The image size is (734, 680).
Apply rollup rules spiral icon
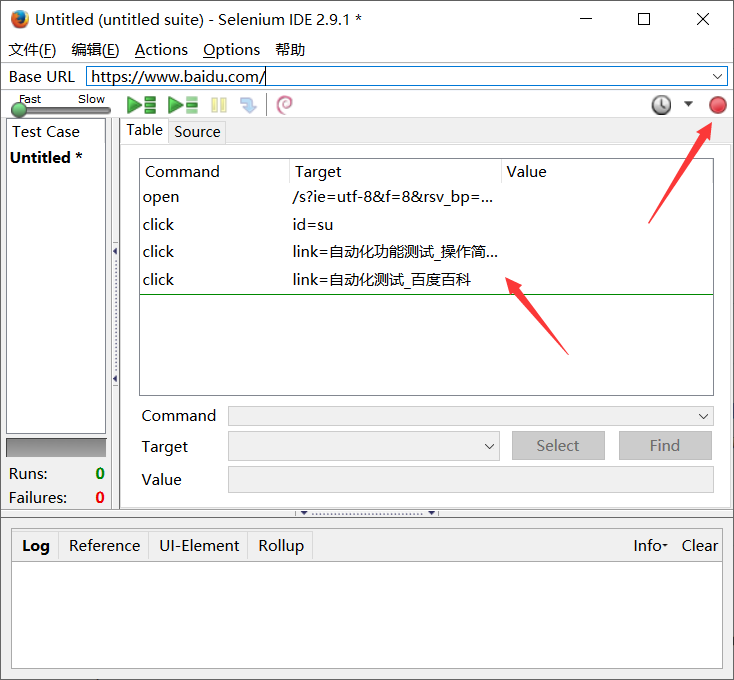285,105
